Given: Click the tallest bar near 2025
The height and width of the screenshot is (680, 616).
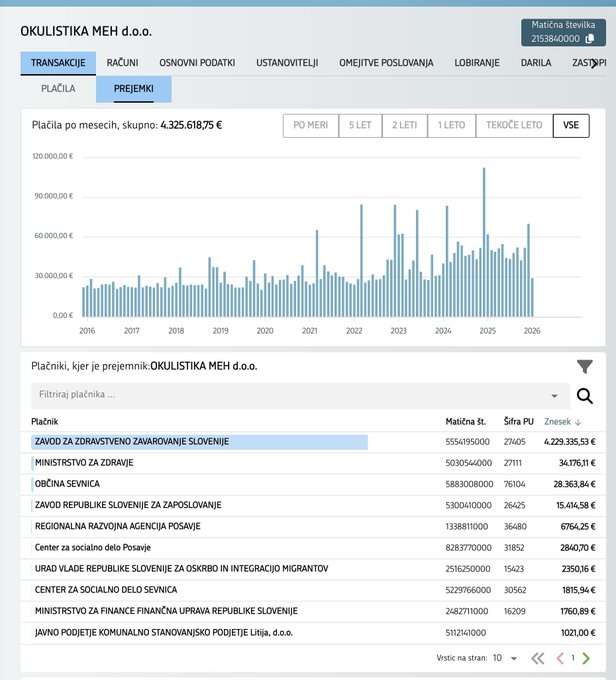Looking at the screenshot, I should [x=484, y=240].
